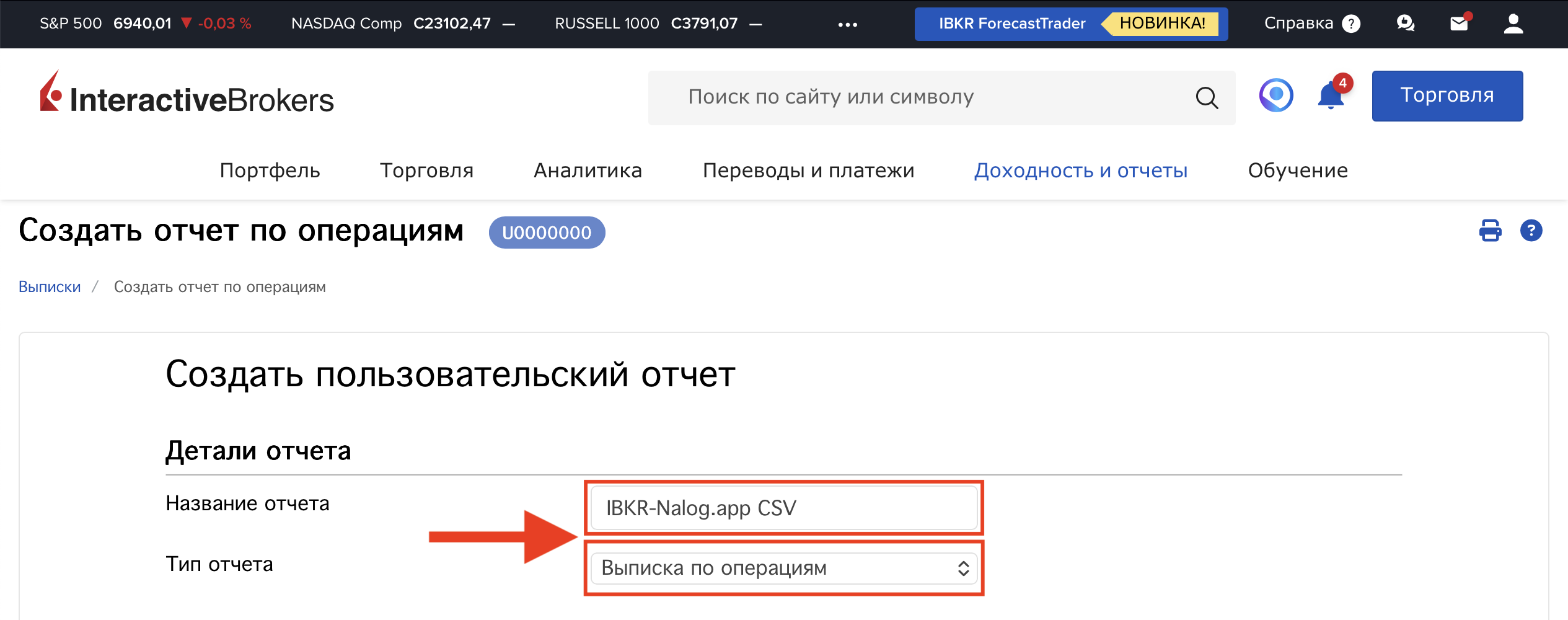Open the mail messages envelope icon
The image size is (1568, 620).
tap(1459, 24)
